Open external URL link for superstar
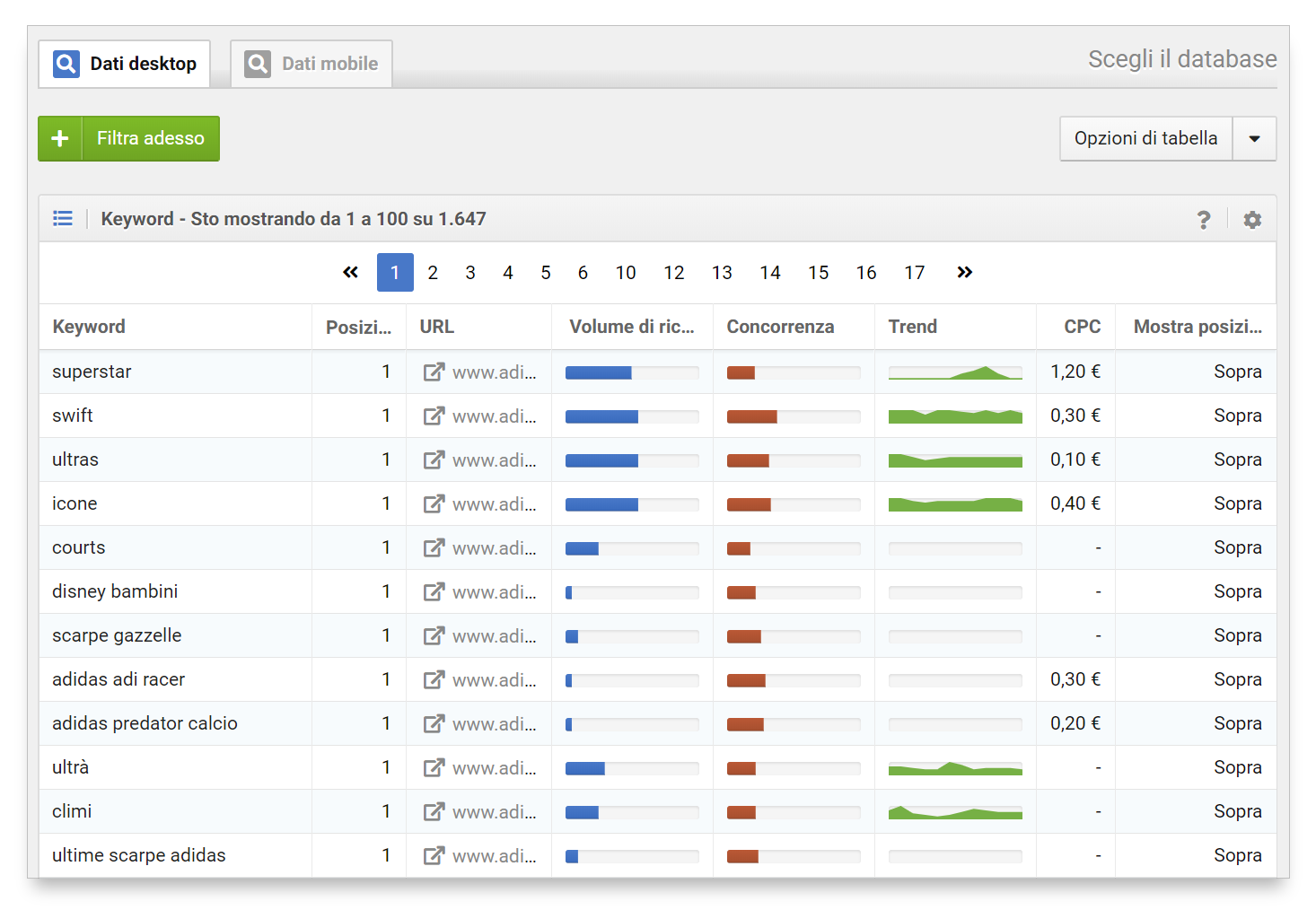Viewport: 1316px width, 910px height. pos(434,372)
